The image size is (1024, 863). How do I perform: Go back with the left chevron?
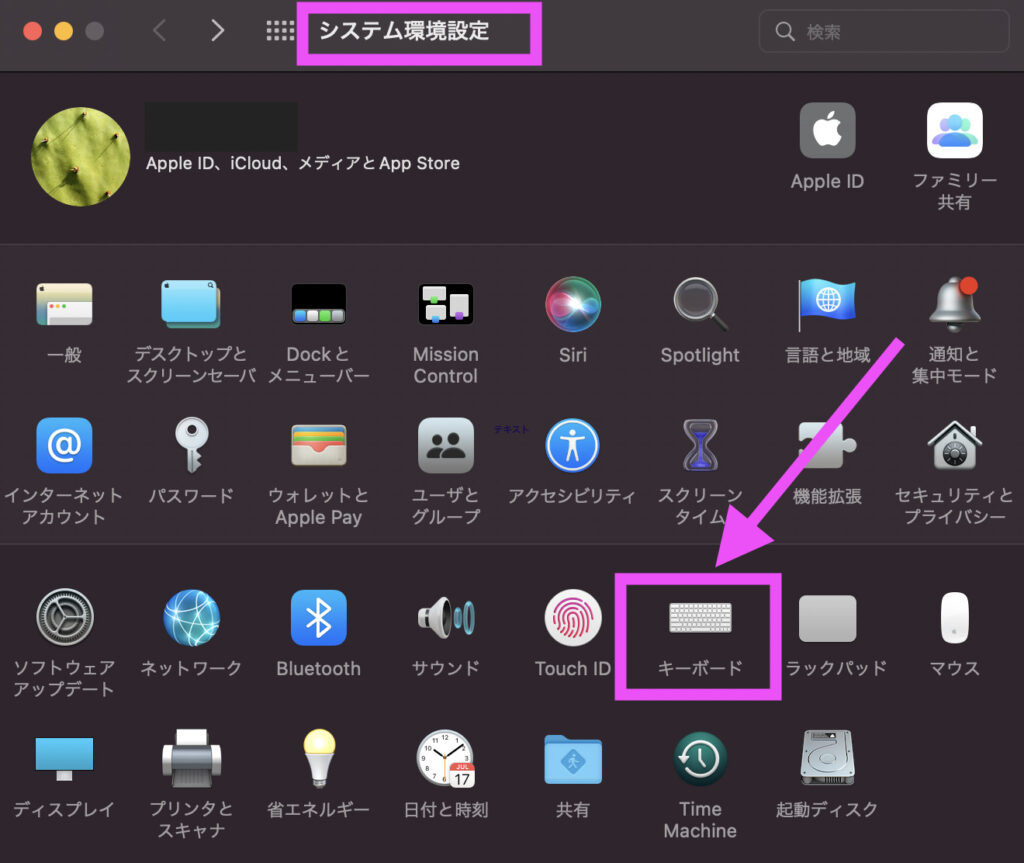[159, 31]
